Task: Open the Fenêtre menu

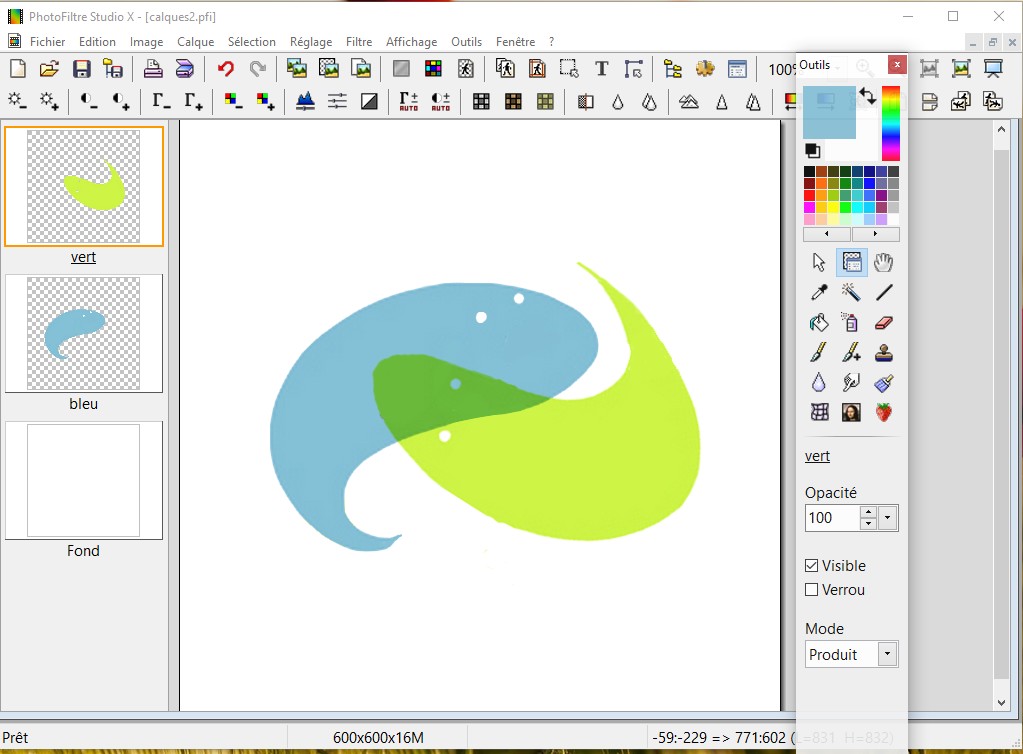Action: (515, 42)
